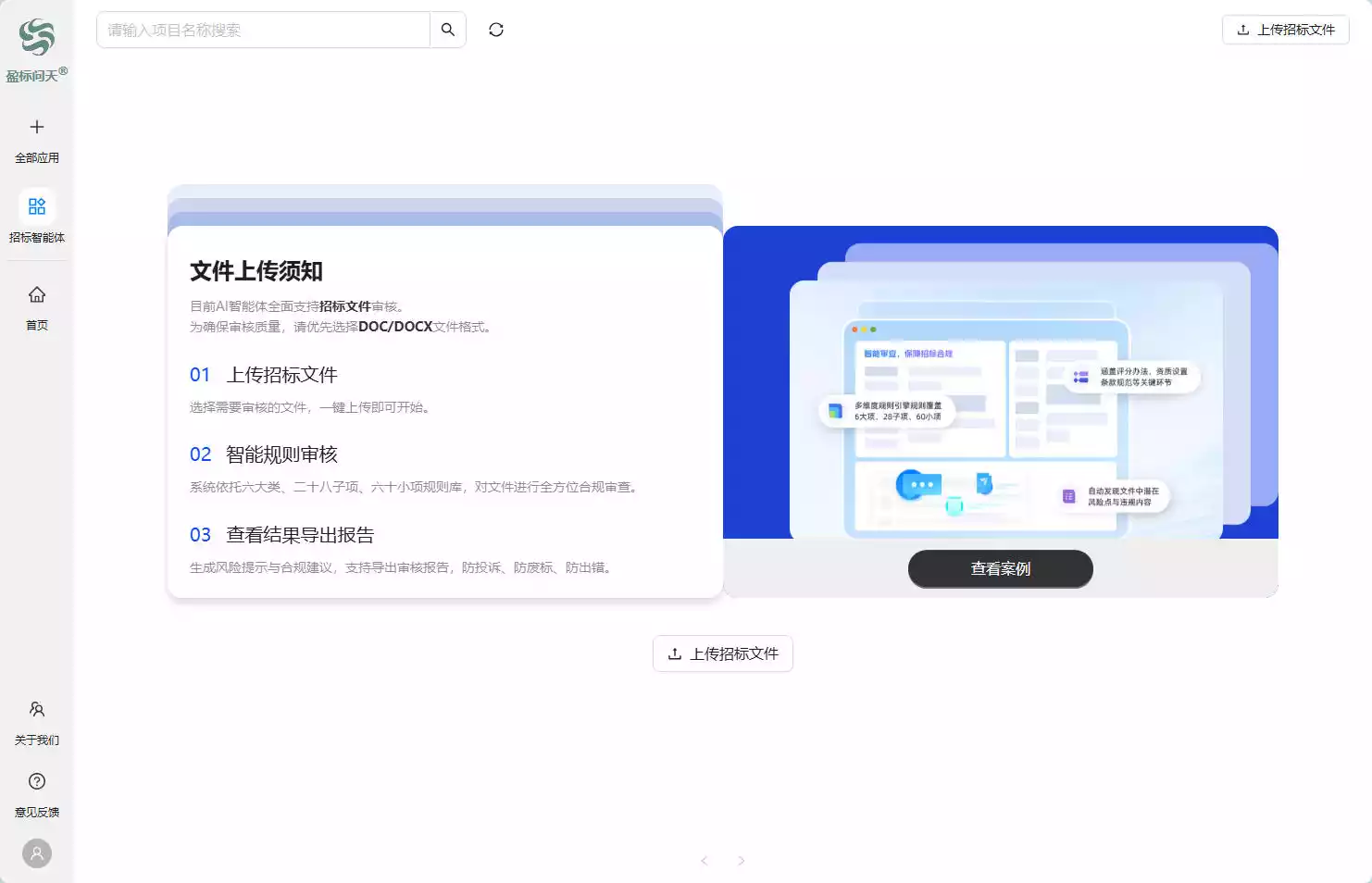Open the 查看案例 button

[1001, 568]
